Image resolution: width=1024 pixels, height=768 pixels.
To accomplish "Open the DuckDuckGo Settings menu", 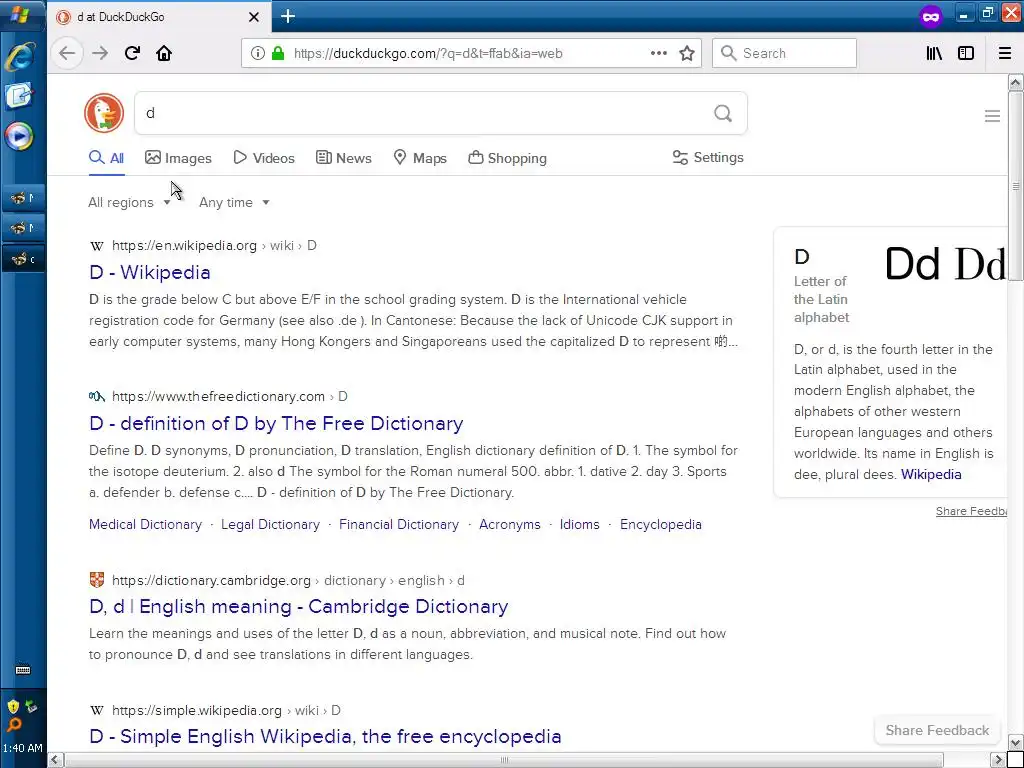I will pos(708,157).
